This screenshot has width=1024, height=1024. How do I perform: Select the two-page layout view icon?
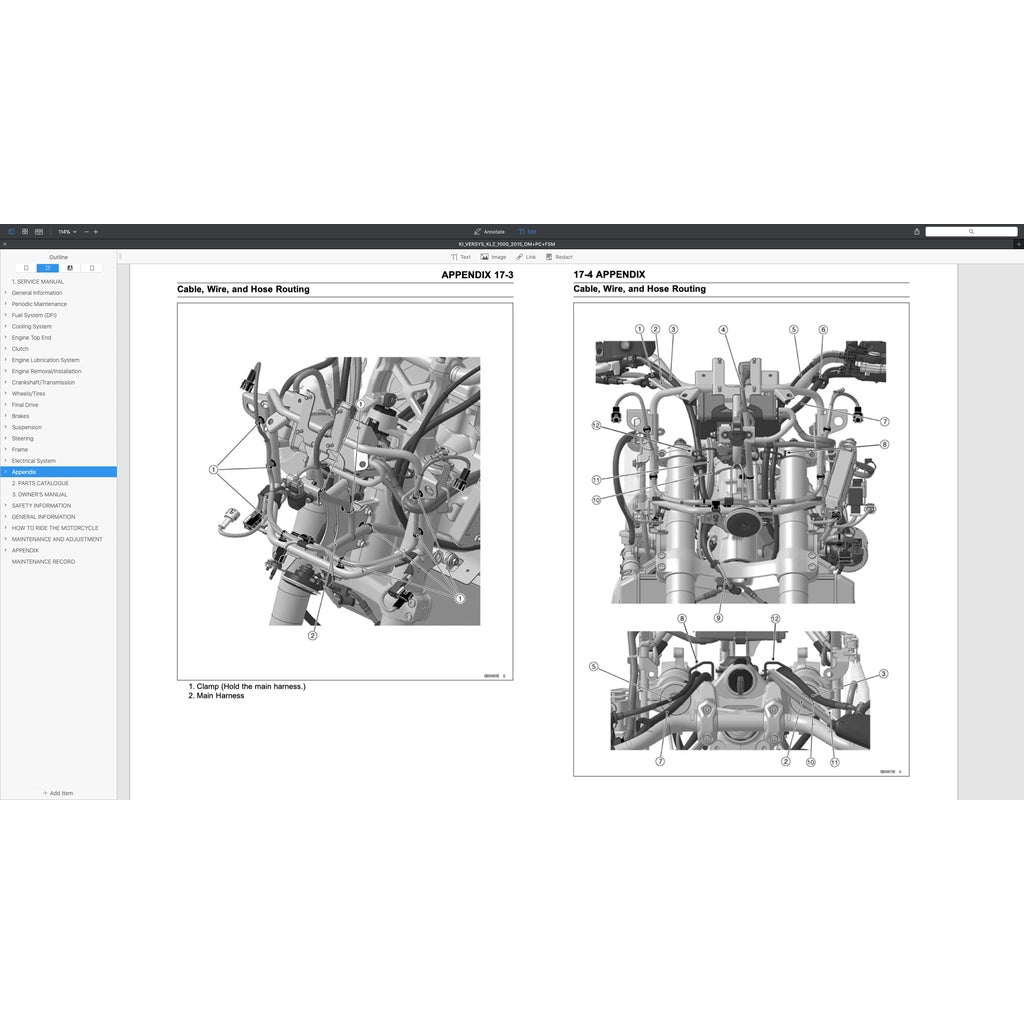point(40,231)
